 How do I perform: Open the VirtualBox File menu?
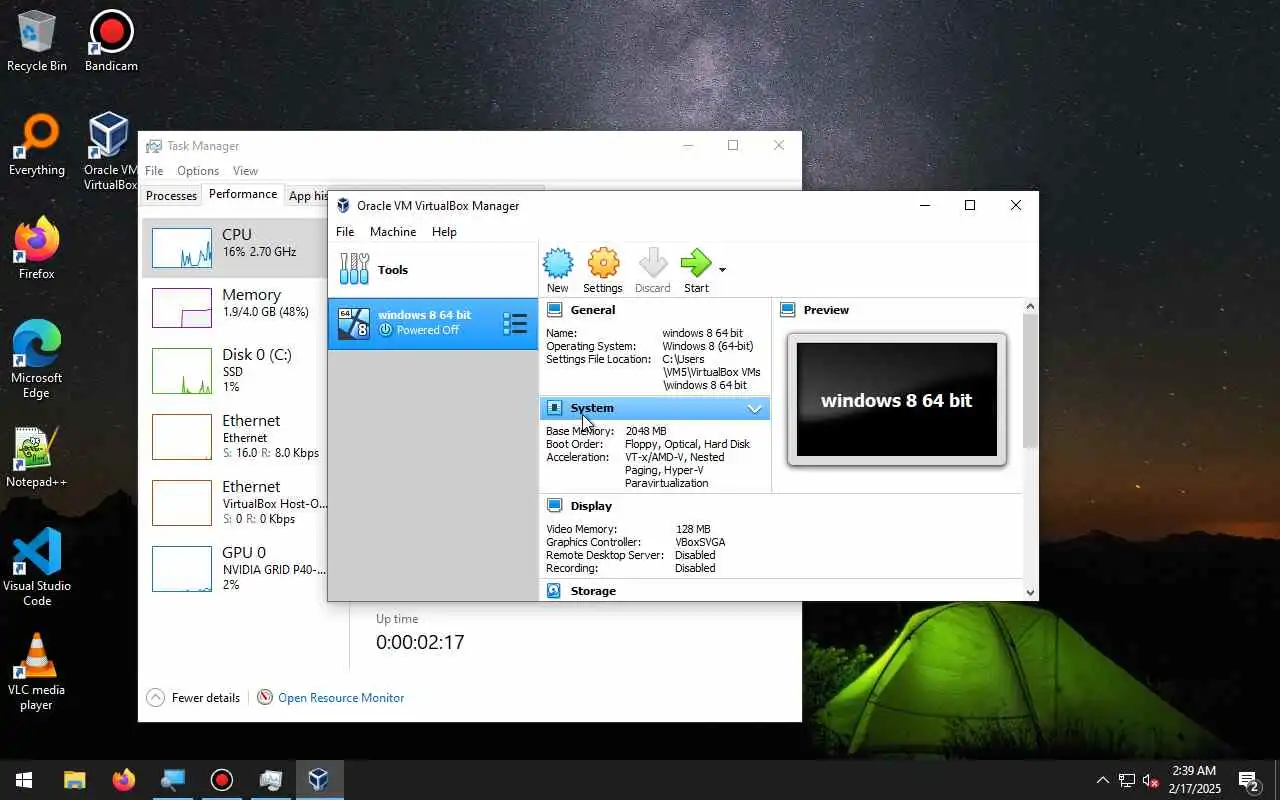click(345, 231)
